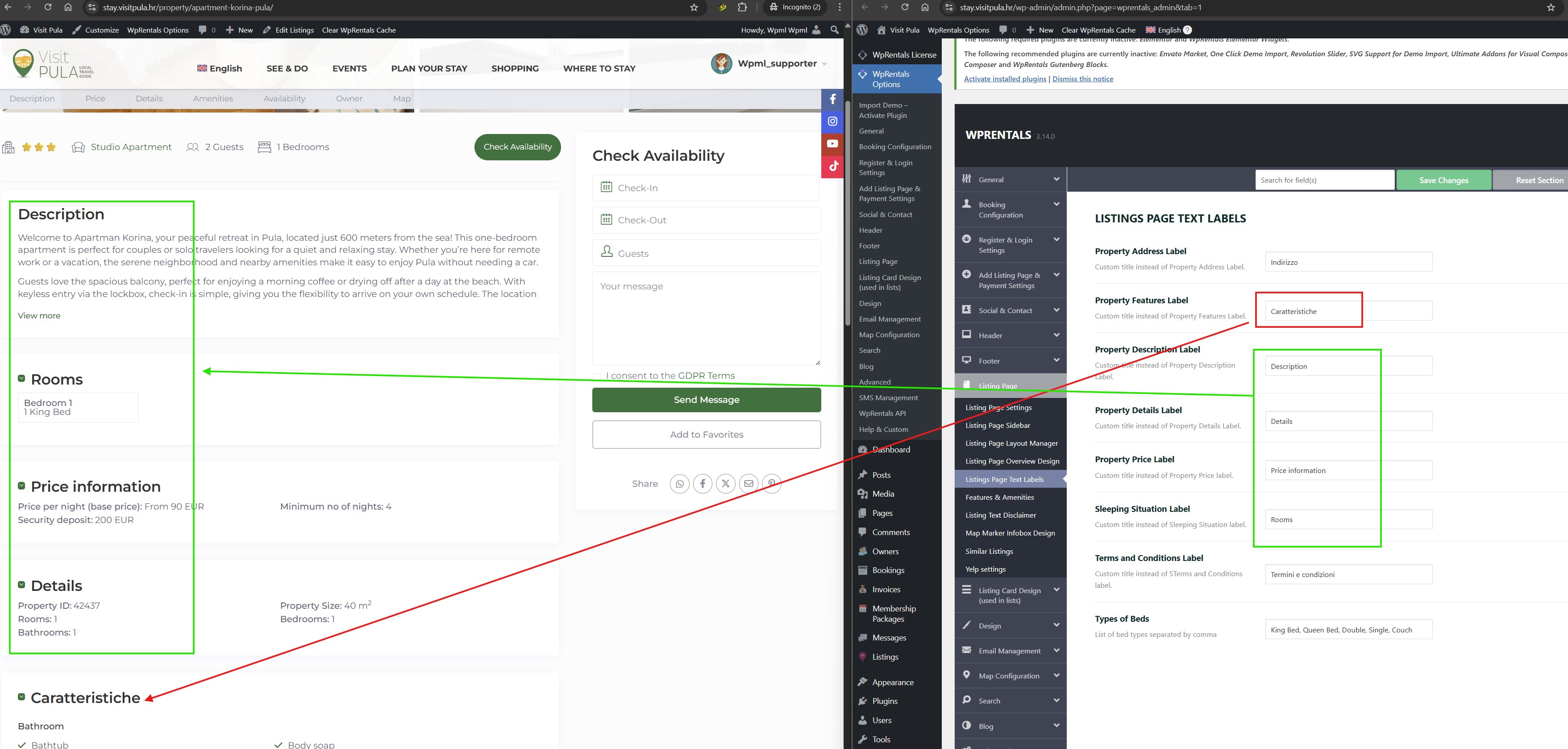The image size is (1568, 749).
Task: Open the Bookings admin menu item
Action: tap(888, 570)
